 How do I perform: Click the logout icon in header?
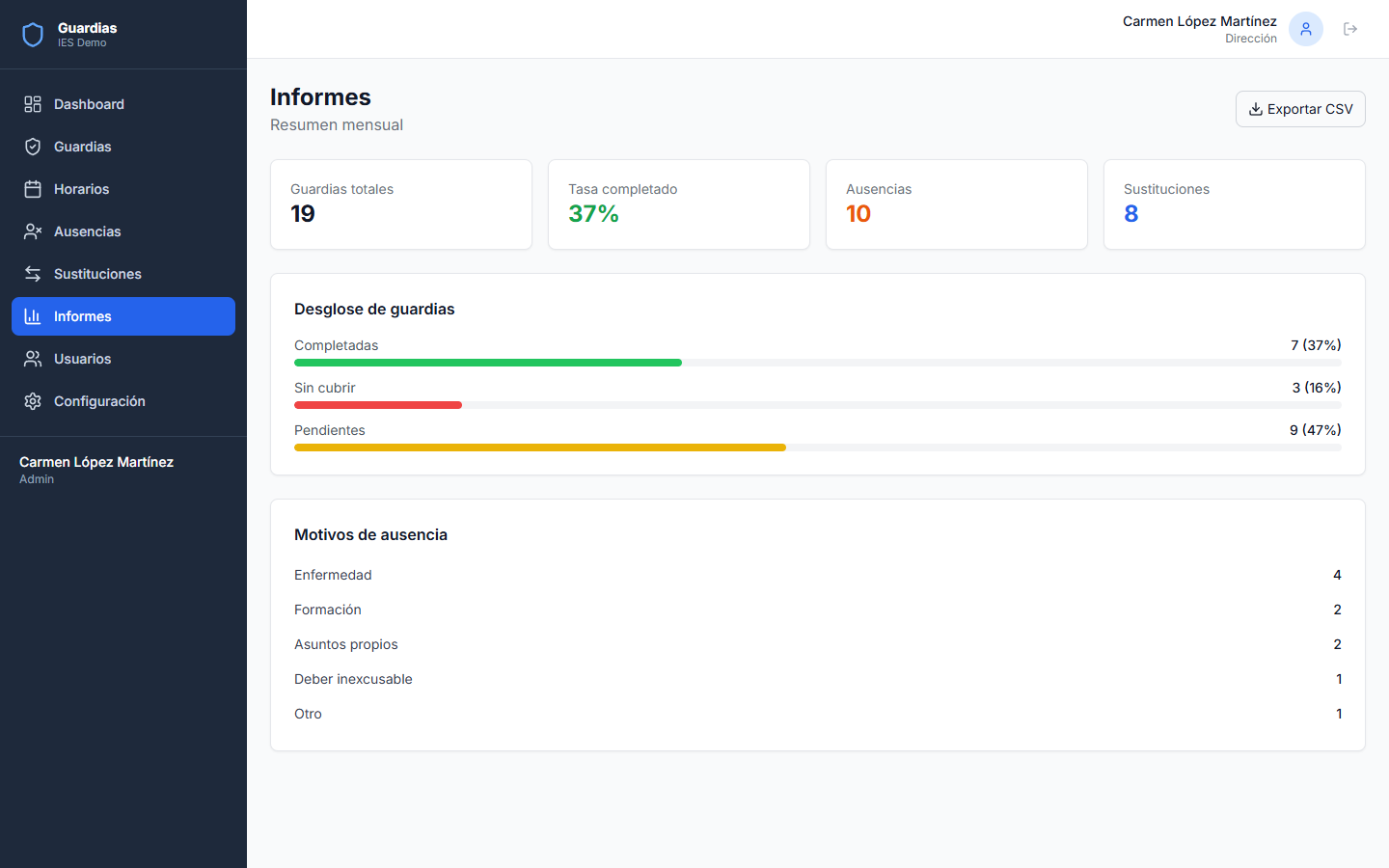point(1350,29)
